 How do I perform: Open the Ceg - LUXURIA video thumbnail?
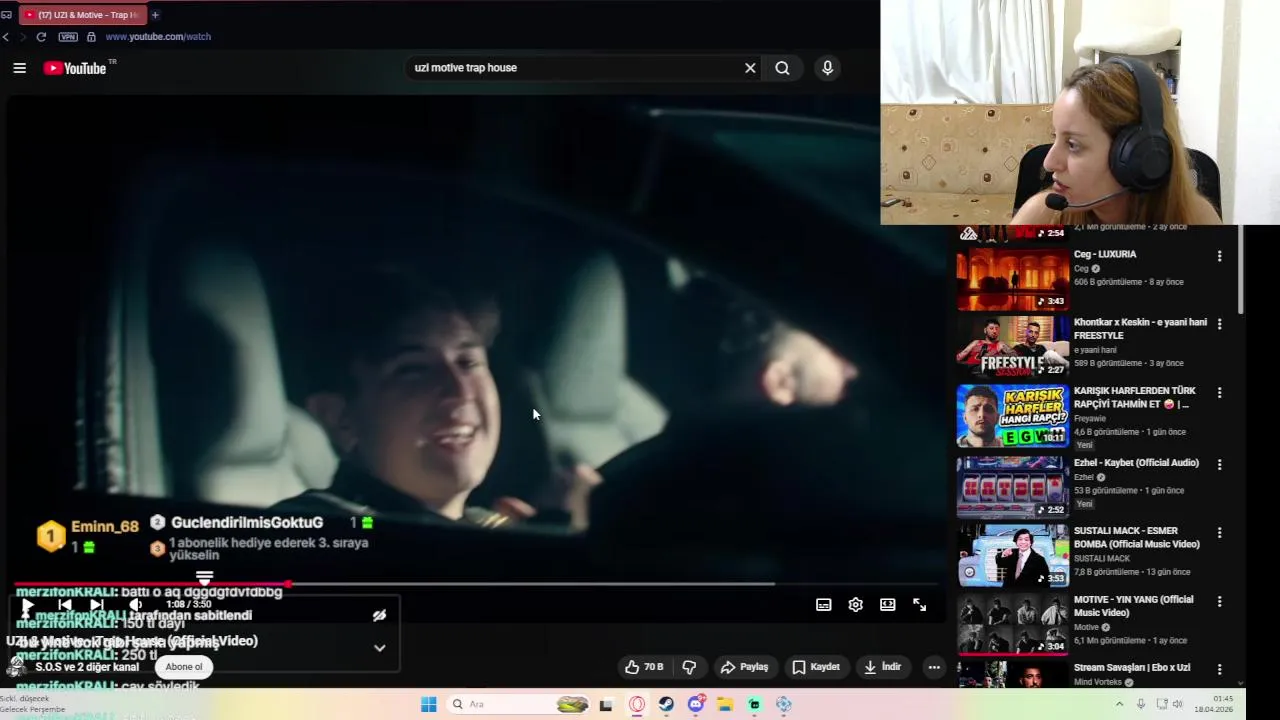(x=1013, y=279)
